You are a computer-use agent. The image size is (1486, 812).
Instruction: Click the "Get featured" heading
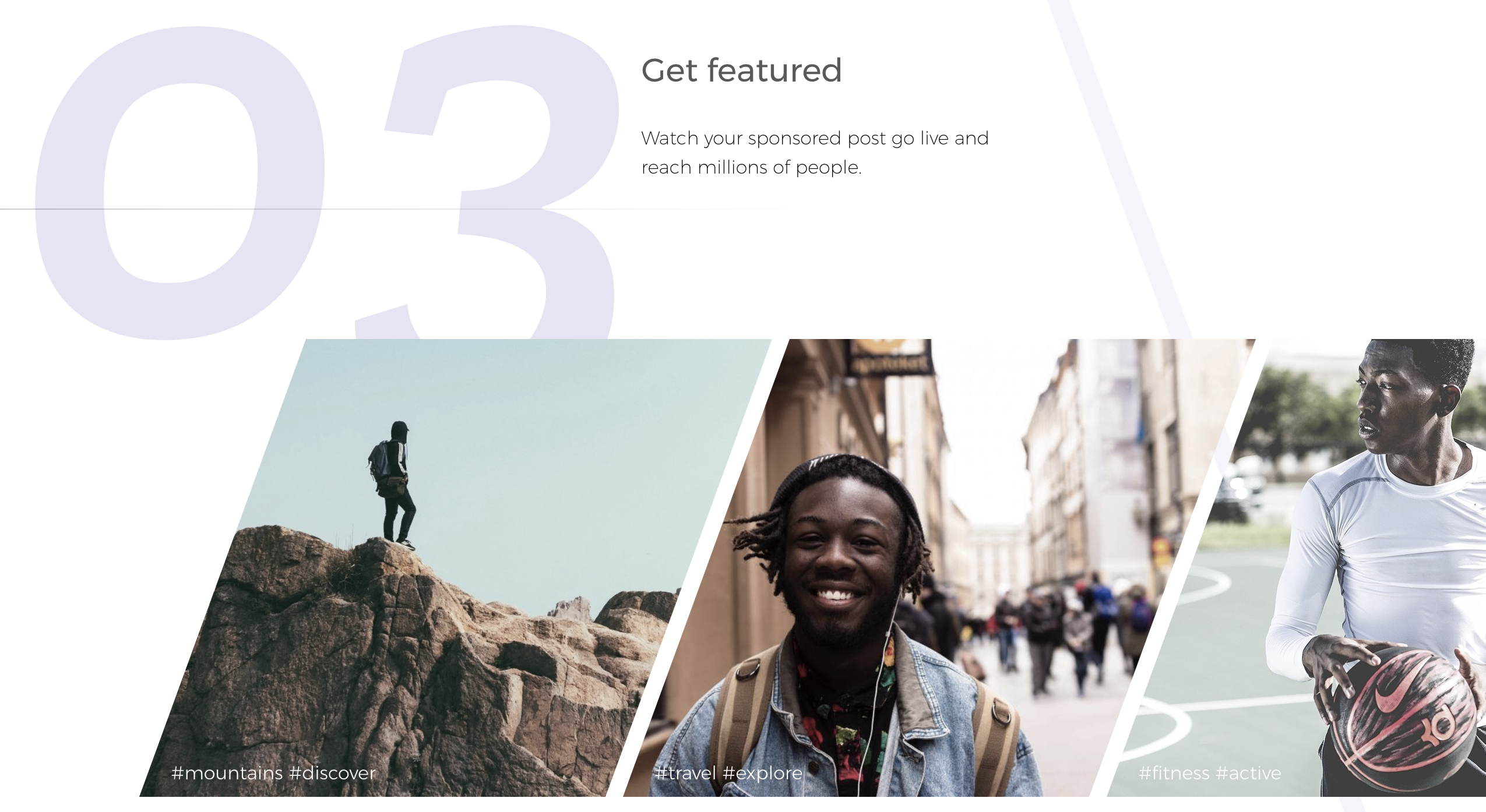coord(741,70)
